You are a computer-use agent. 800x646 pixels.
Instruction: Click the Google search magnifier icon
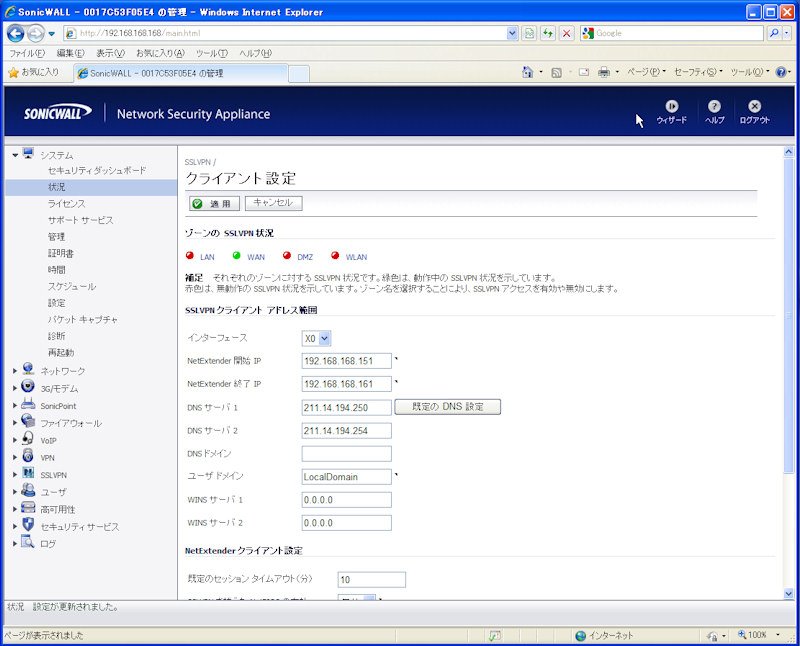[x=774, y=33]
